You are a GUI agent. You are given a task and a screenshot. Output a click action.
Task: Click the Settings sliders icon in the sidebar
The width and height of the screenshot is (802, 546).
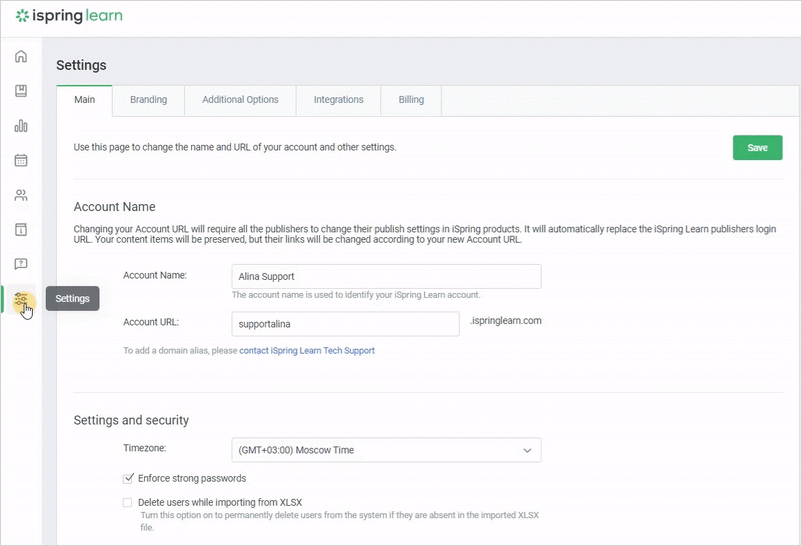[21, 298]
